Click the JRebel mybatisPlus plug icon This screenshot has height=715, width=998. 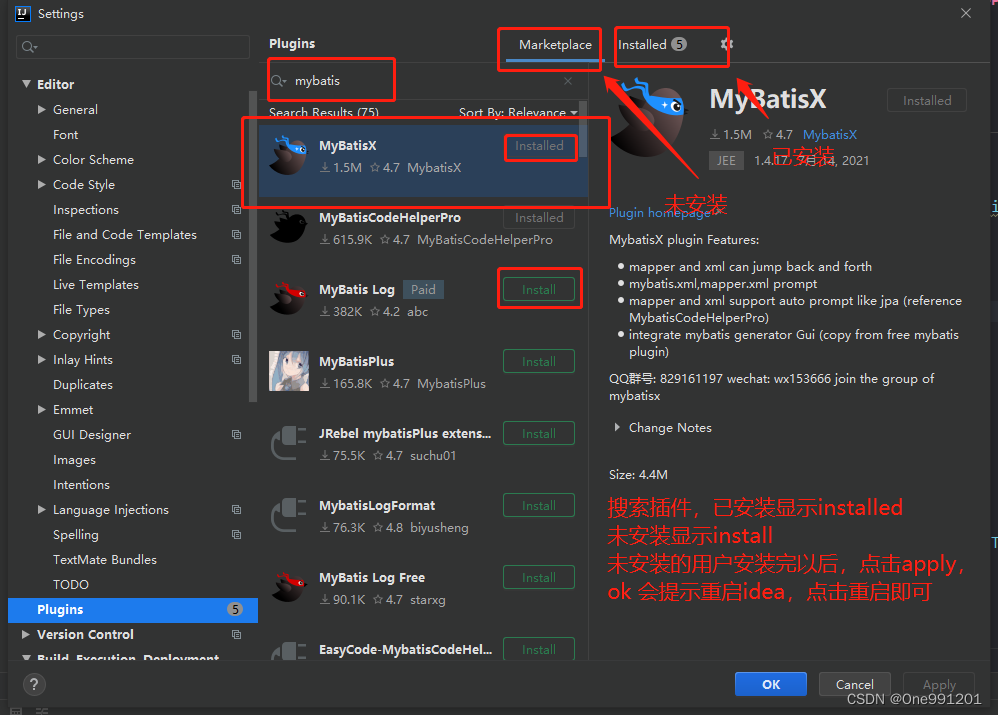(288, 442)
